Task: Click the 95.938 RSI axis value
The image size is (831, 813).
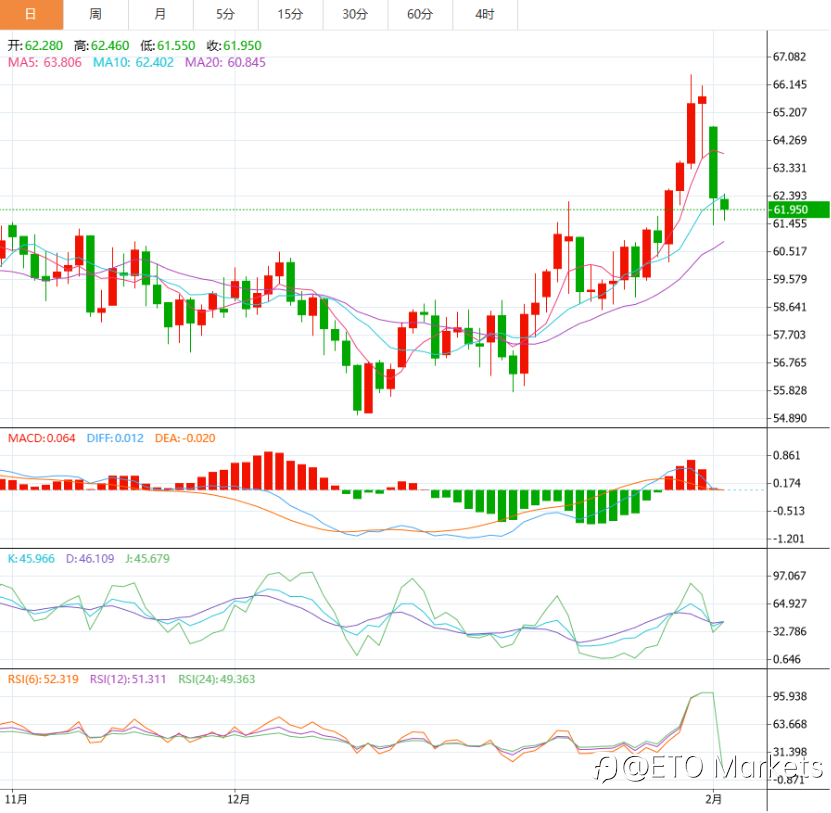Action: point(790,696)
